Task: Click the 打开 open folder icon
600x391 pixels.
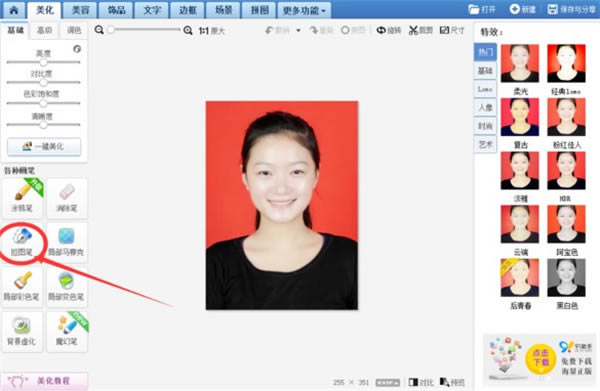Action: [x=482, y=9]
